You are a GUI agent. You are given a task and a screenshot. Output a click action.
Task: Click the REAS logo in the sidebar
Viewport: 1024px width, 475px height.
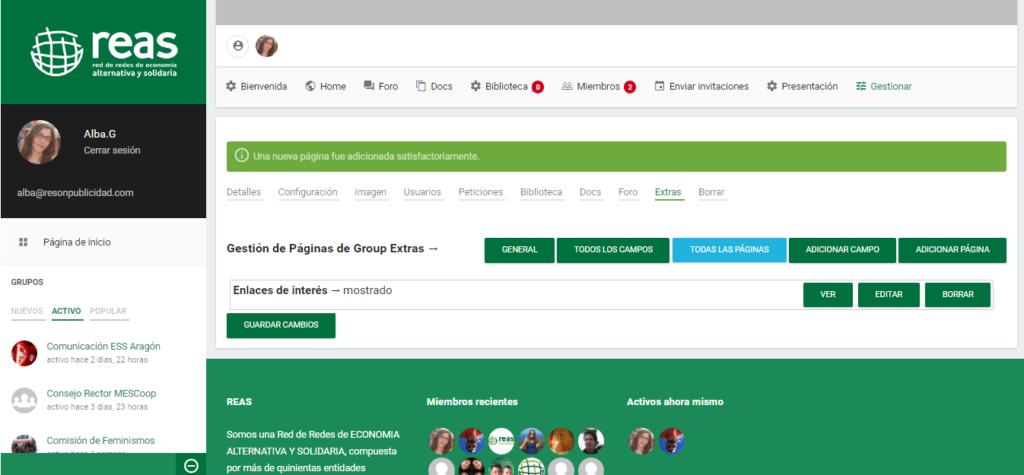point(103,53)
